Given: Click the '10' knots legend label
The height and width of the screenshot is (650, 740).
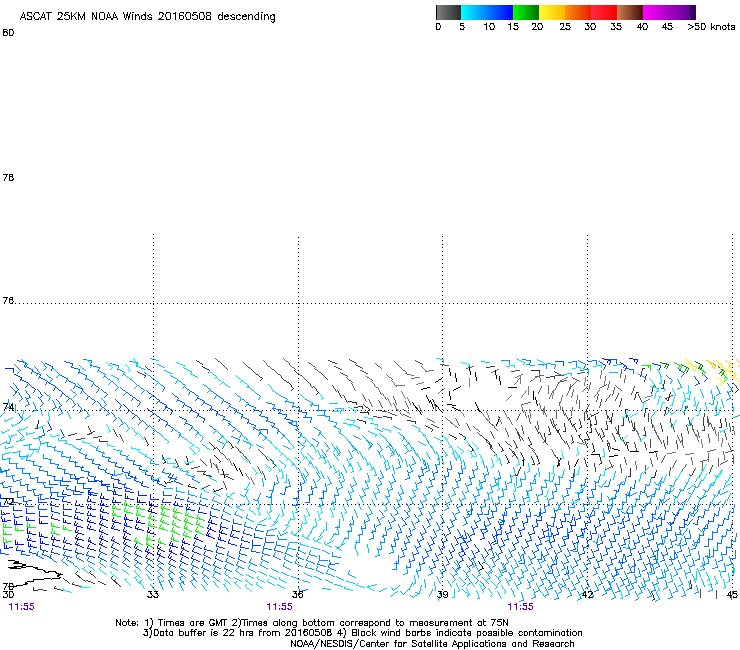Looking at the screenshot, I should click(489, 27).
